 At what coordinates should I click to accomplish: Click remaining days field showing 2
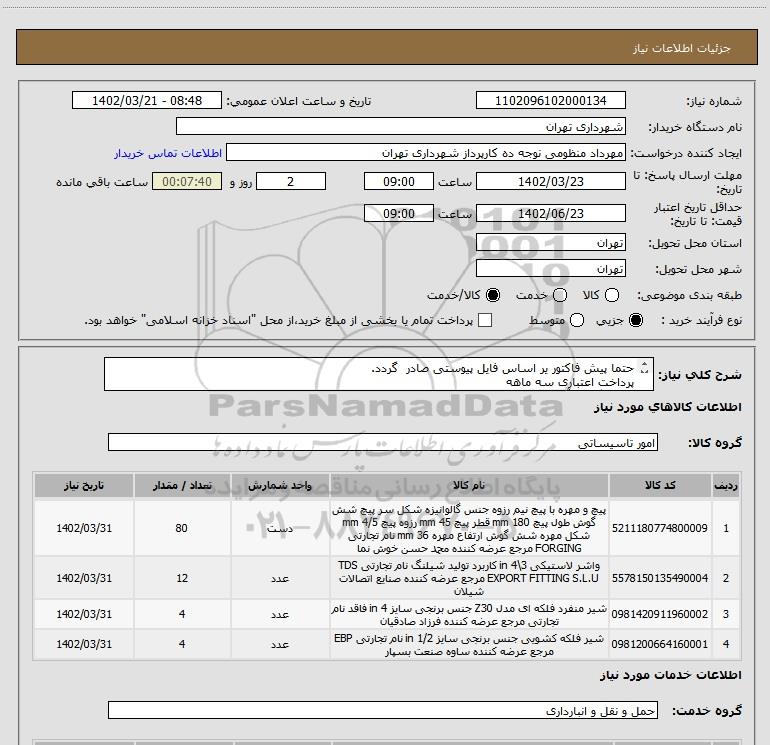pyautogui.click(x=291, y=181)
